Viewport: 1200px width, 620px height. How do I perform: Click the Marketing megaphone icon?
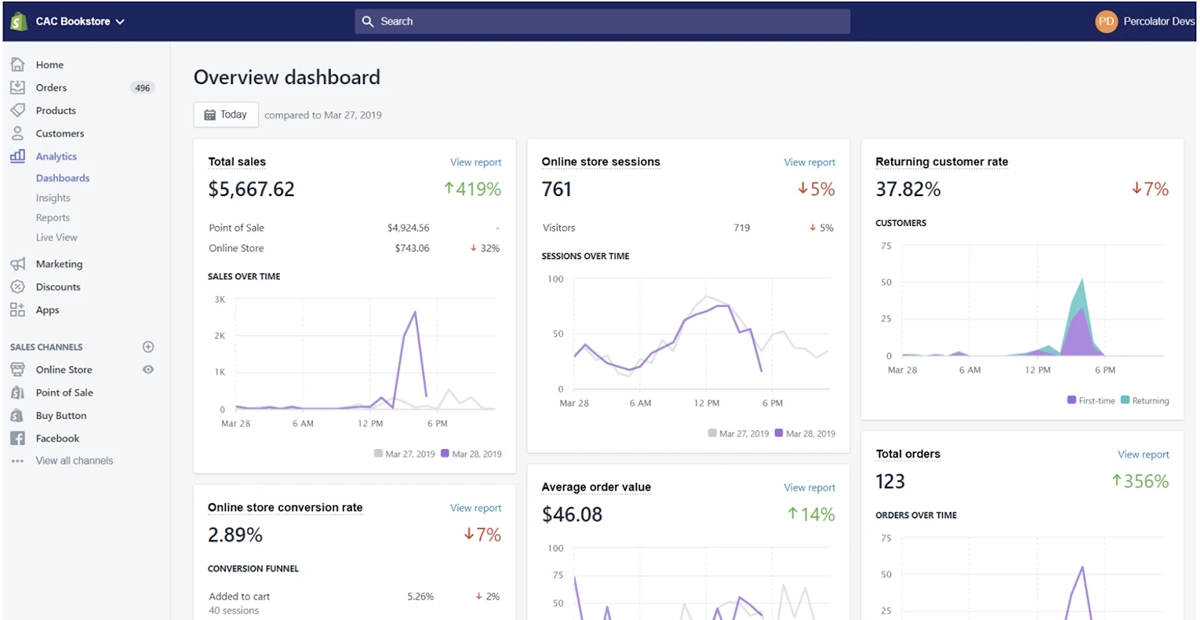pyautogui.click(x=17, y=264)
